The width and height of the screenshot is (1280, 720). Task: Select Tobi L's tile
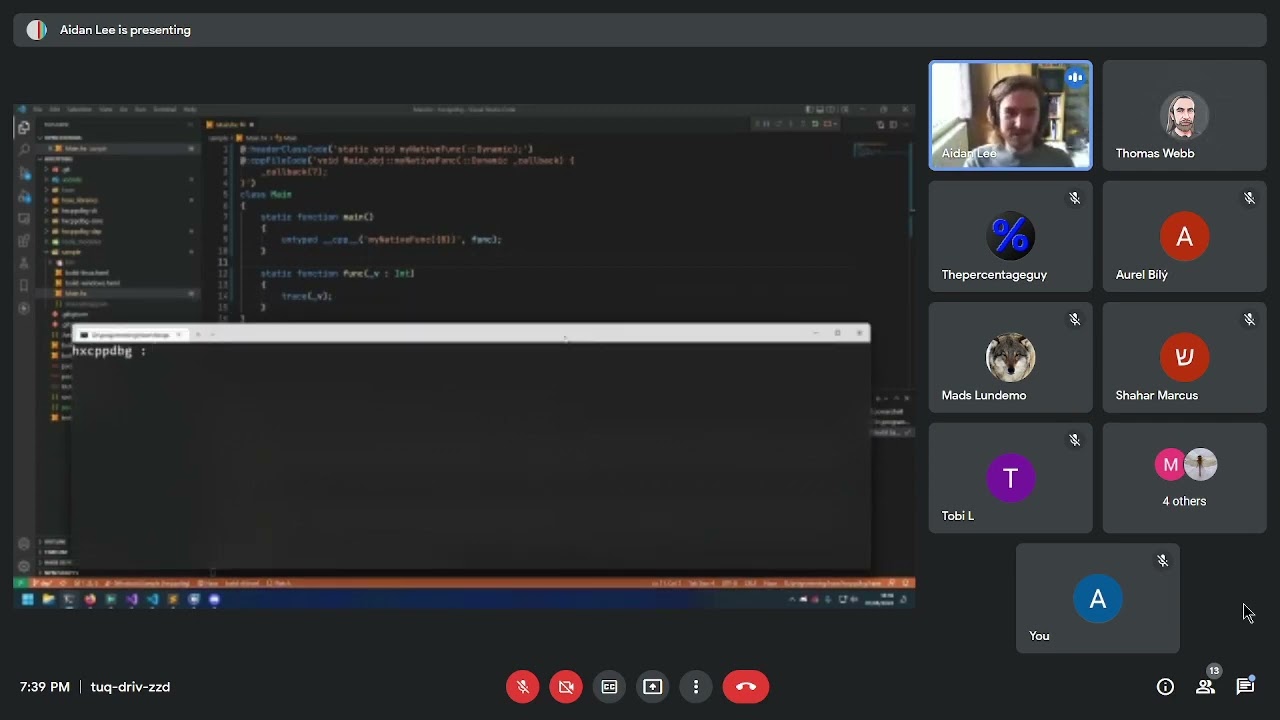point(1010,478)
